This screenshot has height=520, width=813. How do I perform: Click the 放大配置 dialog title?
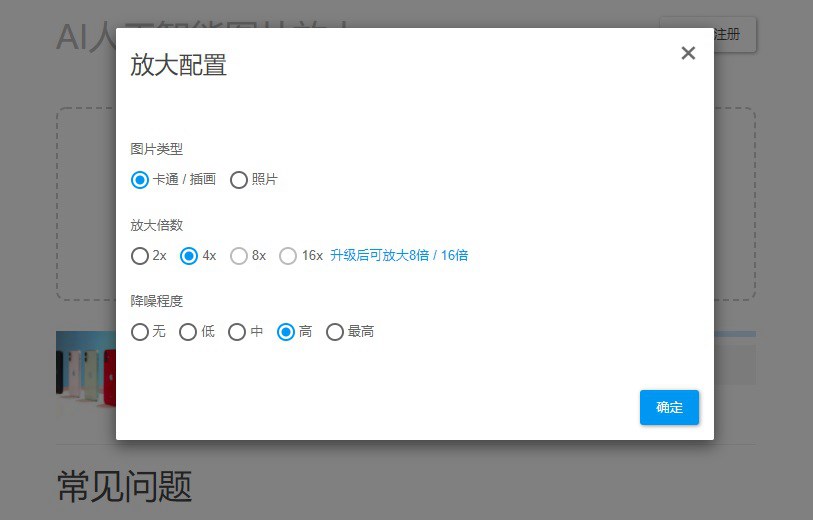[x=178, y=65]
